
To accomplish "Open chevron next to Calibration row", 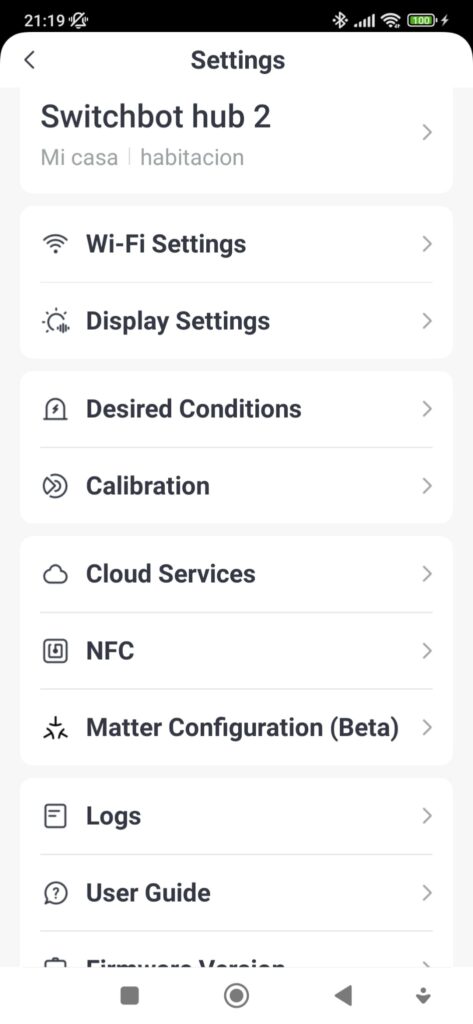I will click(x=427, y=486).
